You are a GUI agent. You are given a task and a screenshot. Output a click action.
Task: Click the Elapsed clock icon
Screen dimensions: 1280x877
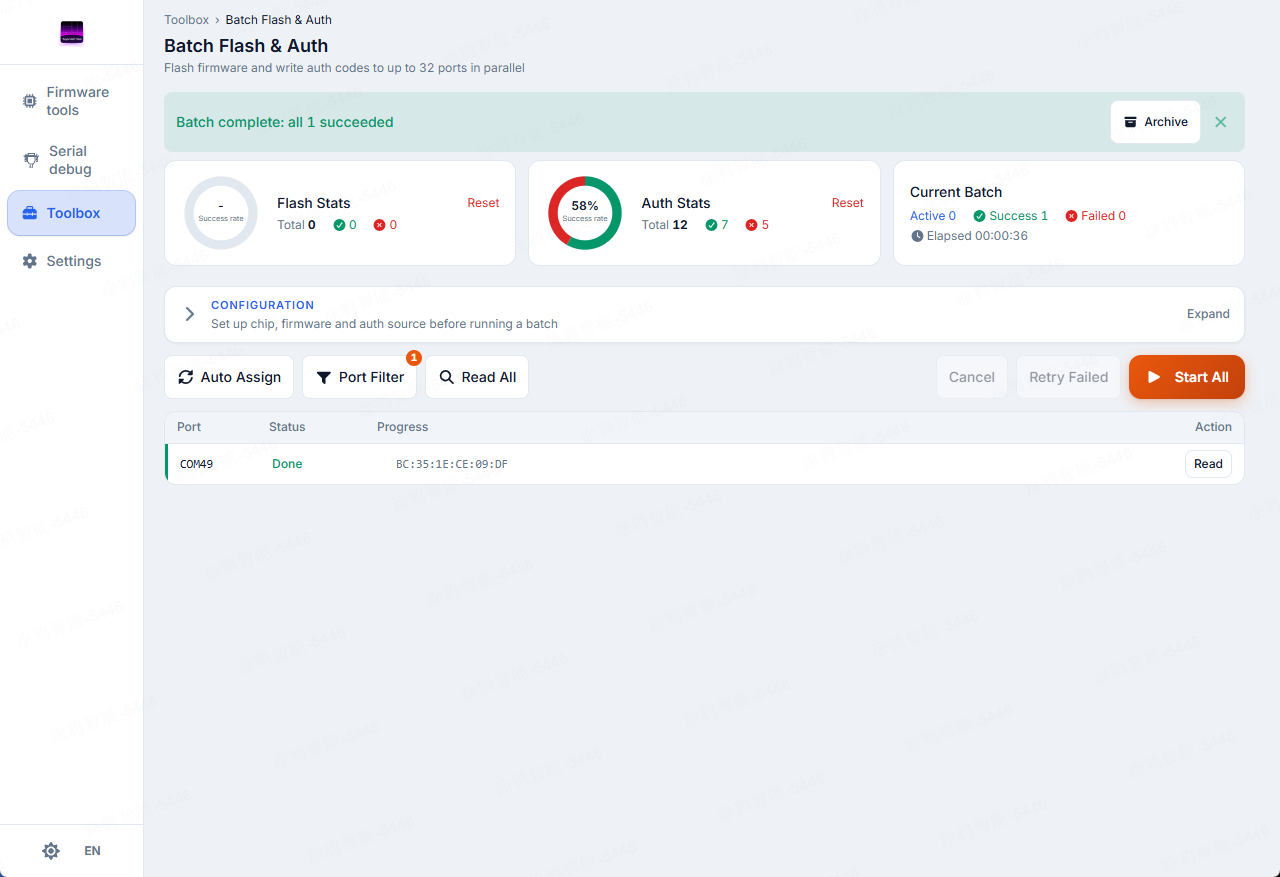917,236
